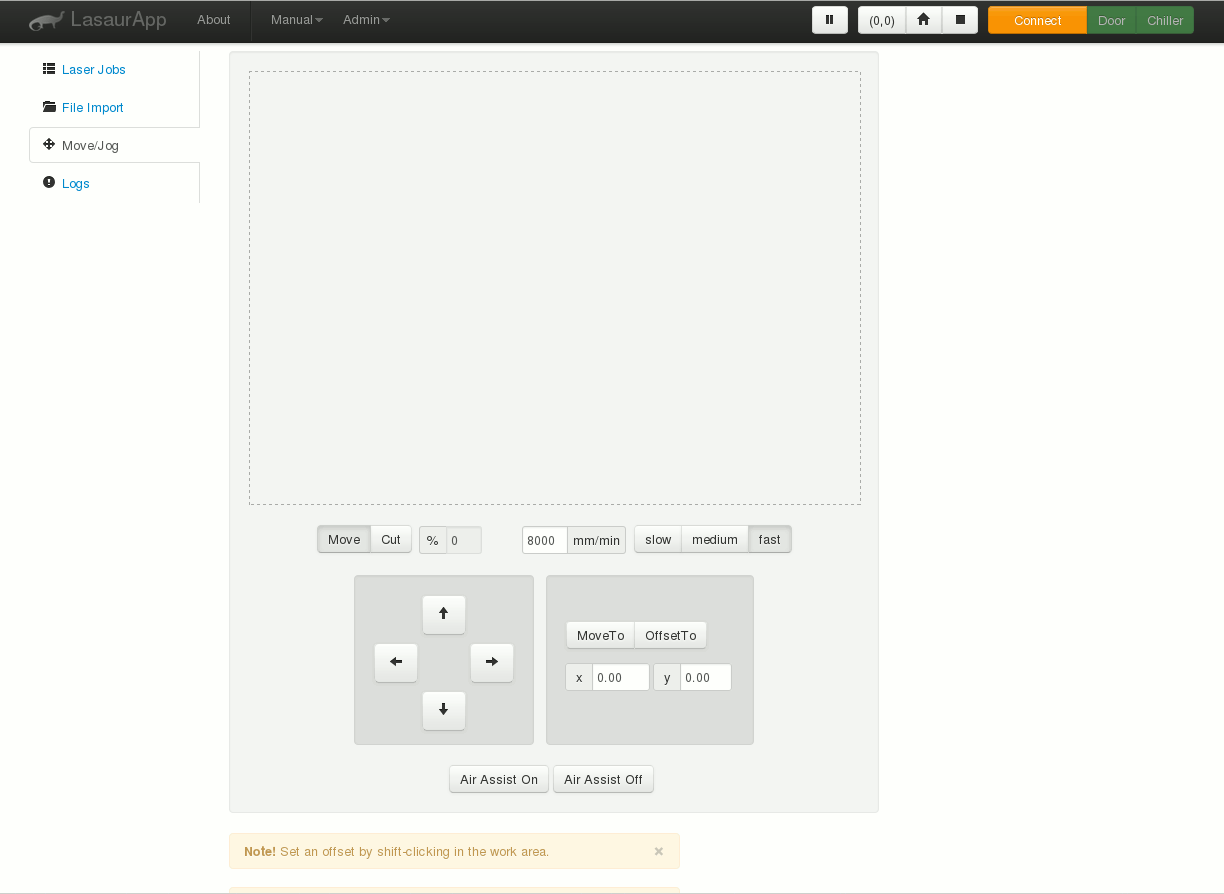Click the y coordinate input field
The height and width of the screenshot is (894, 1224).
pos(706,678)
